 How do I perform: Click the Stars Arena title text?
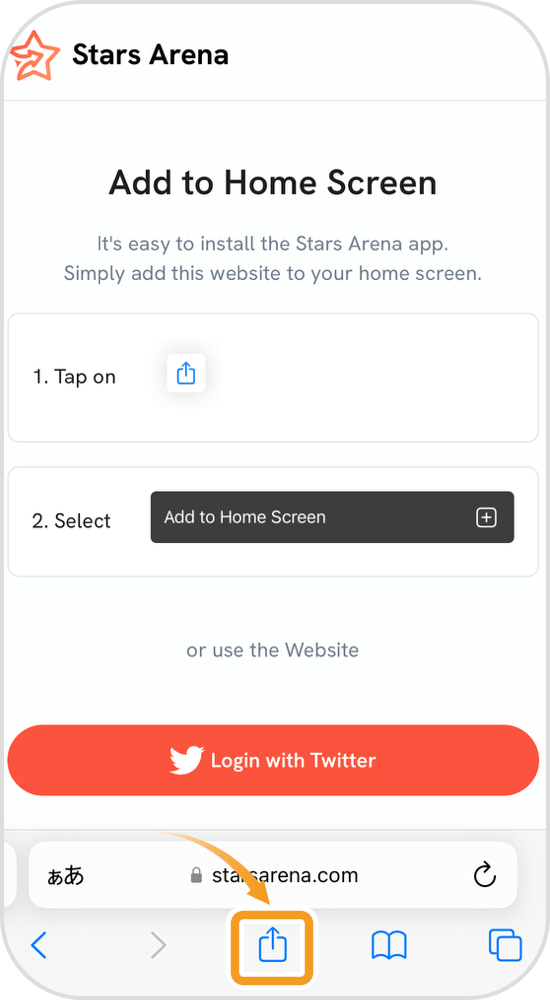click(x=151, y=55)
